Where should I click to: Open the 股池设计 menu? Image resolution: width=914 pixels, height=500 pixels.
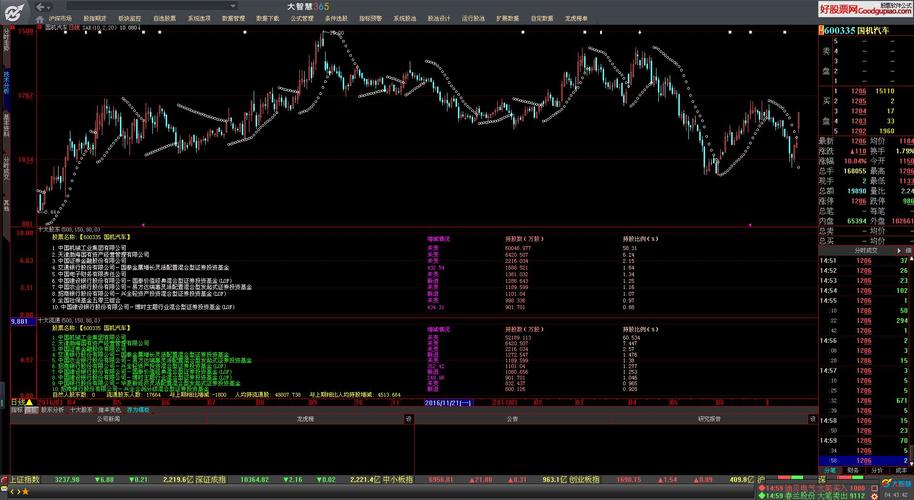[x=439, y=19]
